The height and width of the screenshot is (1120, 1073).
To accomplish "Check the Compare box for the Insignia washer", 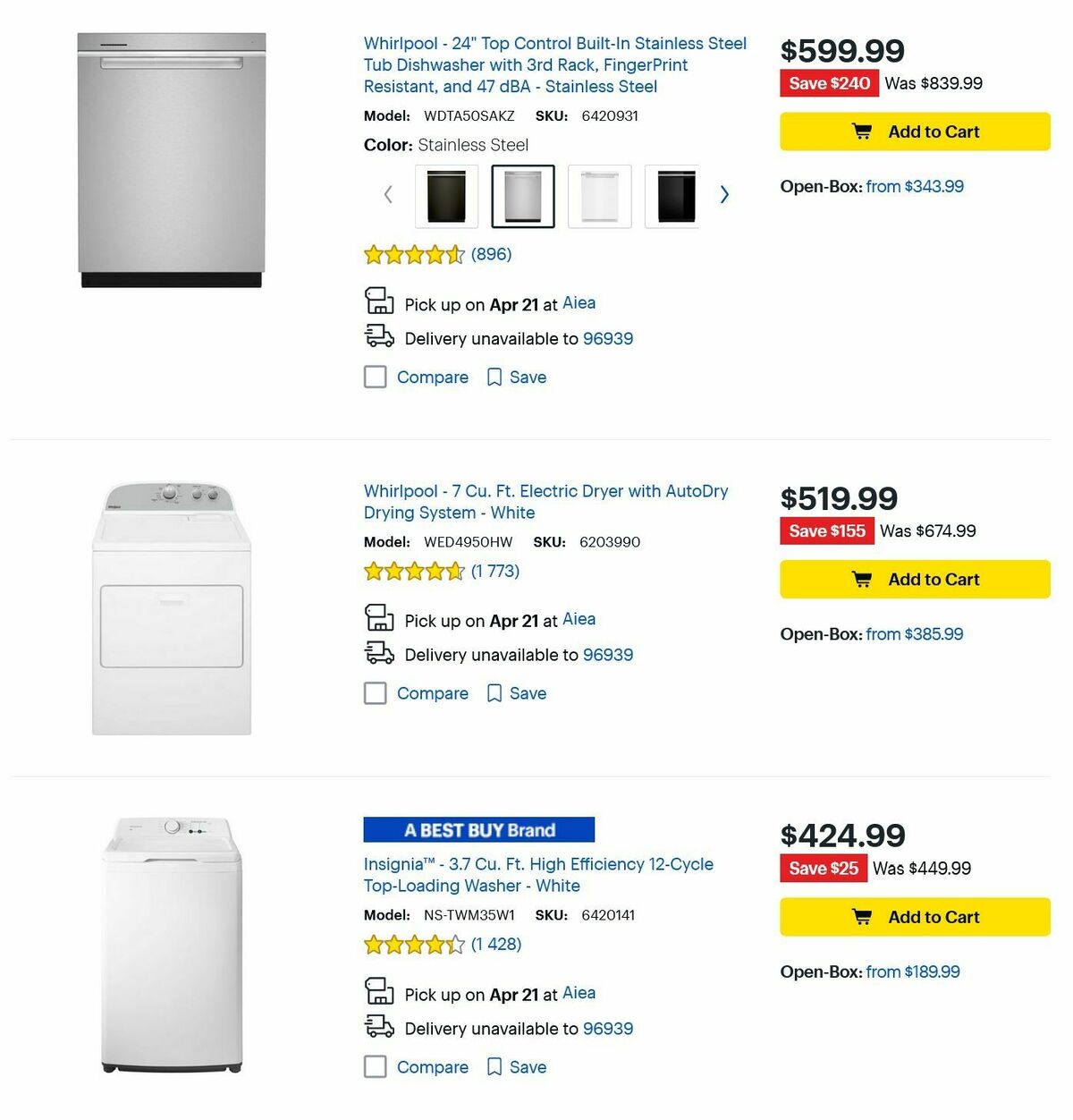I will (x=375, y=1066).
